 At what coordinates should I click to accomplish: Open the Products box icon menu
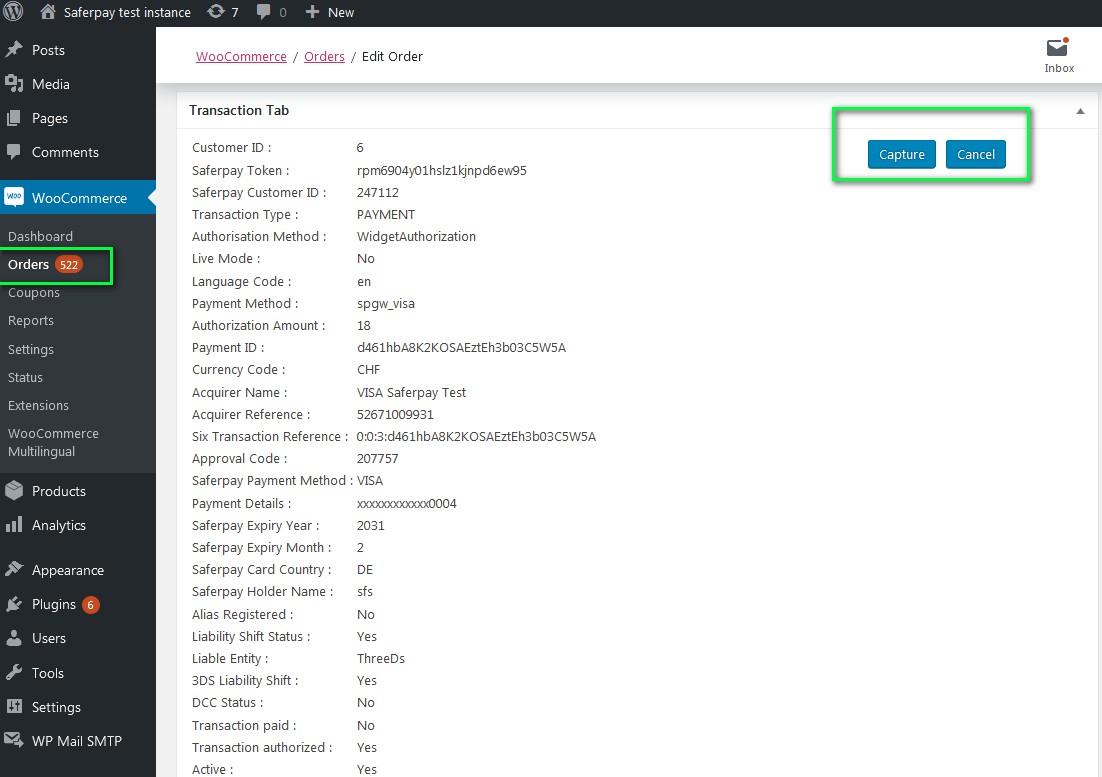coord(14,491)
